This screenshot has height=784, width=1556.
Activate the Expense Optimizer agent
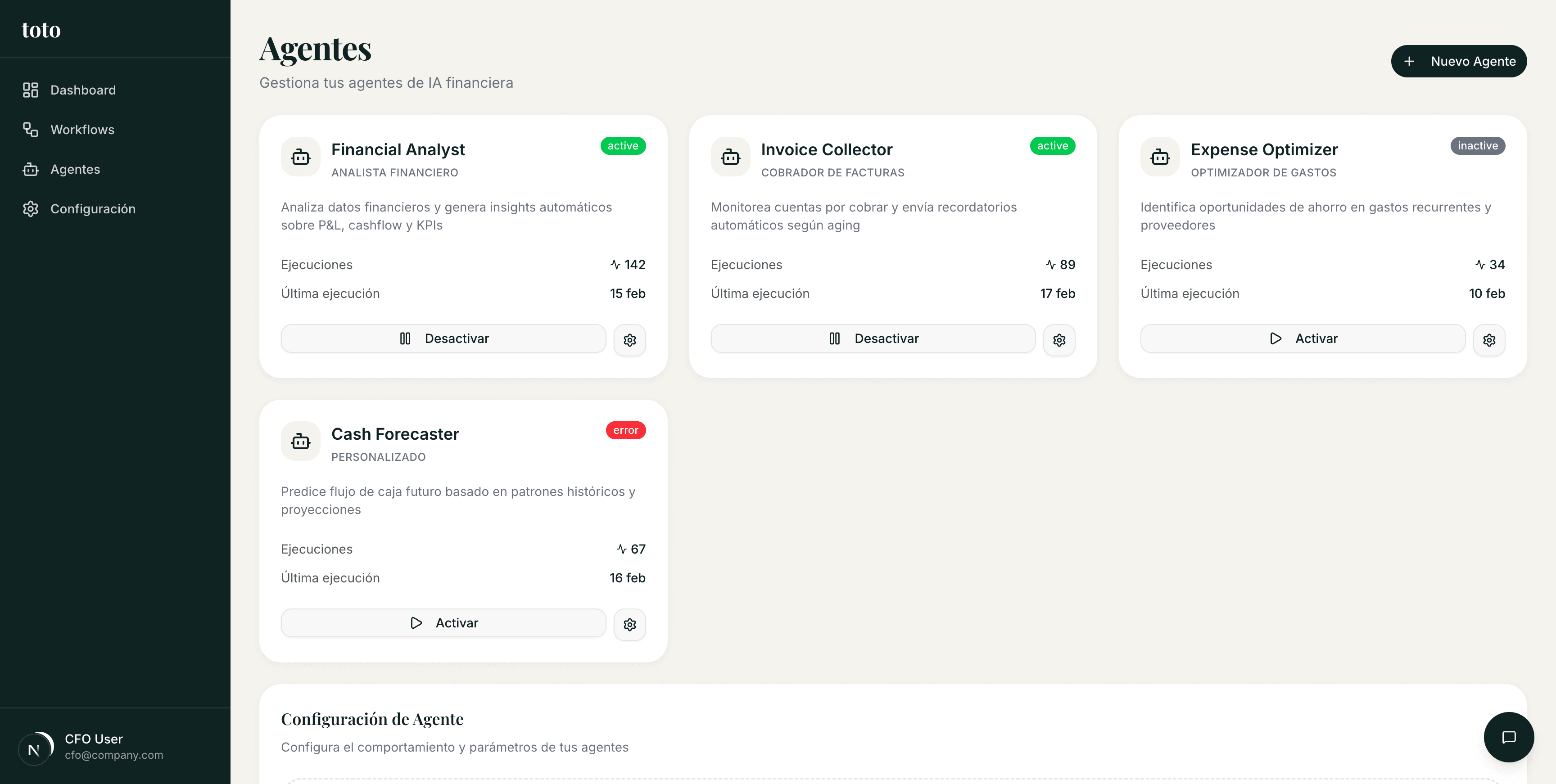point(1303,338)
